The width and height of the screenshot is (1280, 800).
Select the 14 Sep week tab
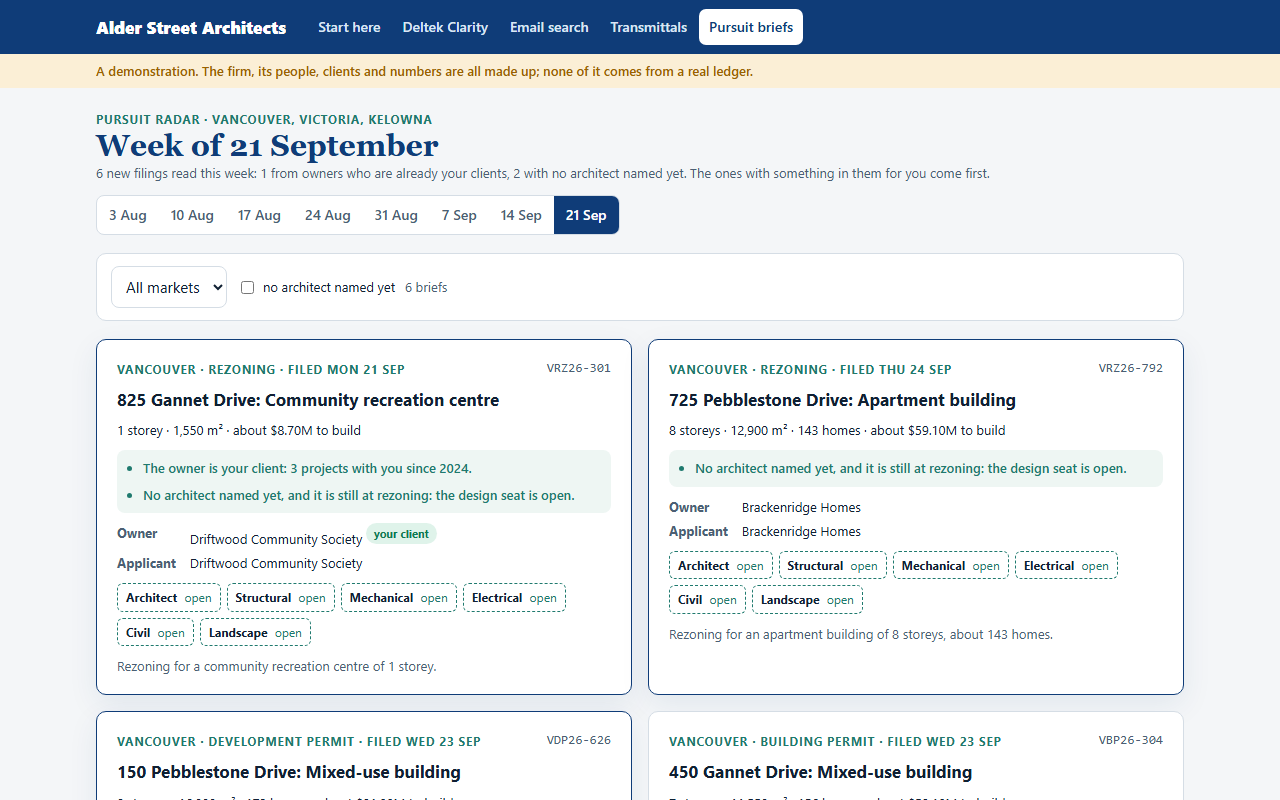(x=521, y=215)
